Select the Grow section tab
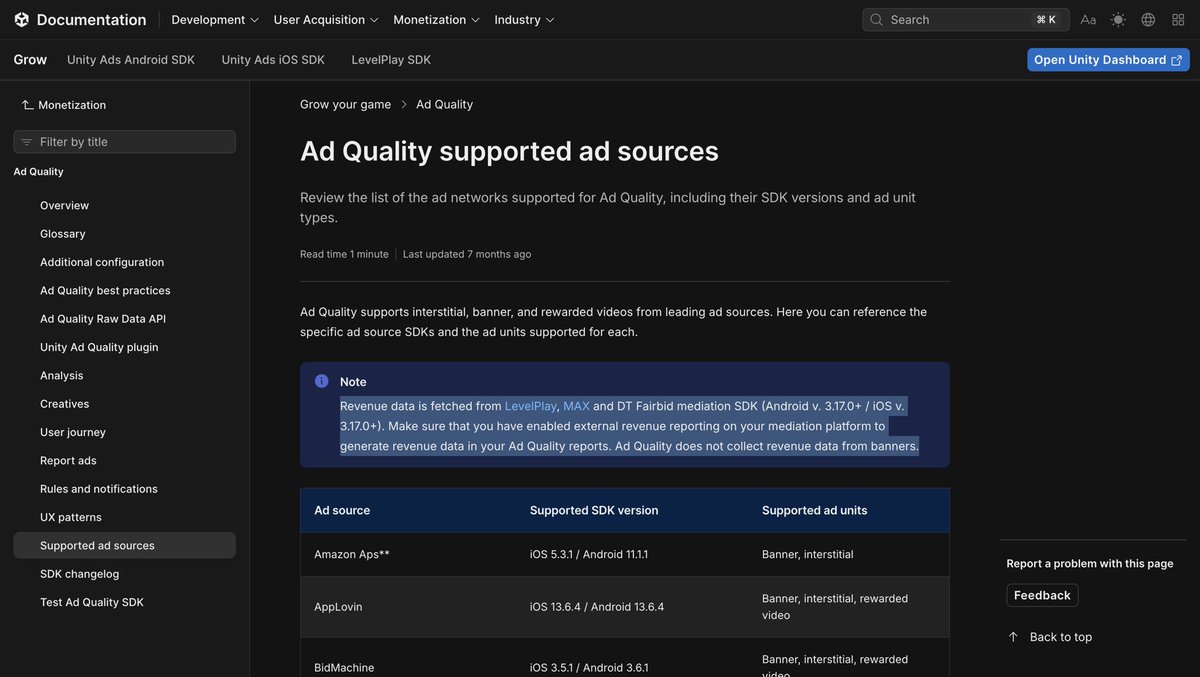 point(30,60)
